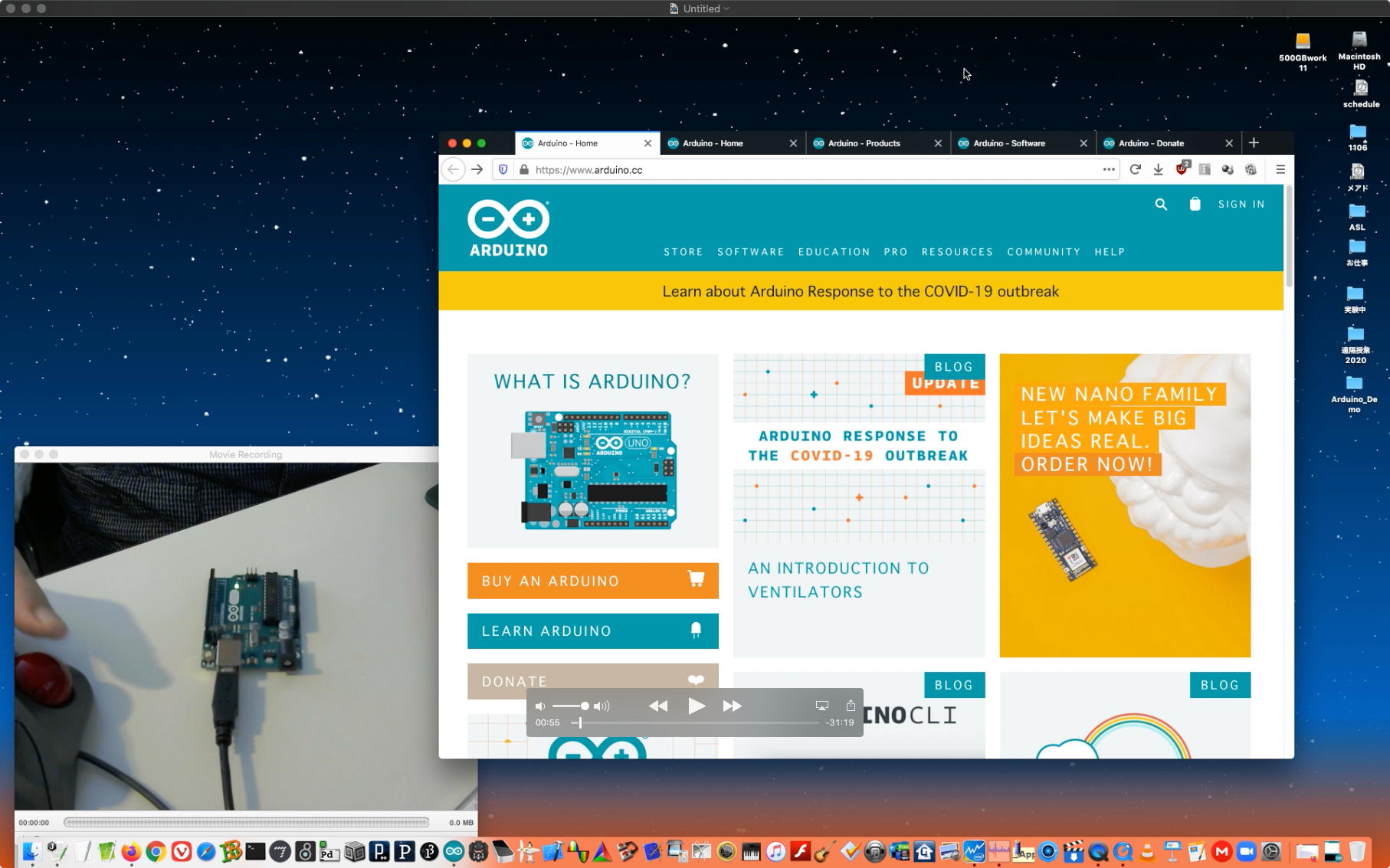1390x868 pixels.
Task: Open the New Nano Family promo card
Action: [x=1125, y=506]
